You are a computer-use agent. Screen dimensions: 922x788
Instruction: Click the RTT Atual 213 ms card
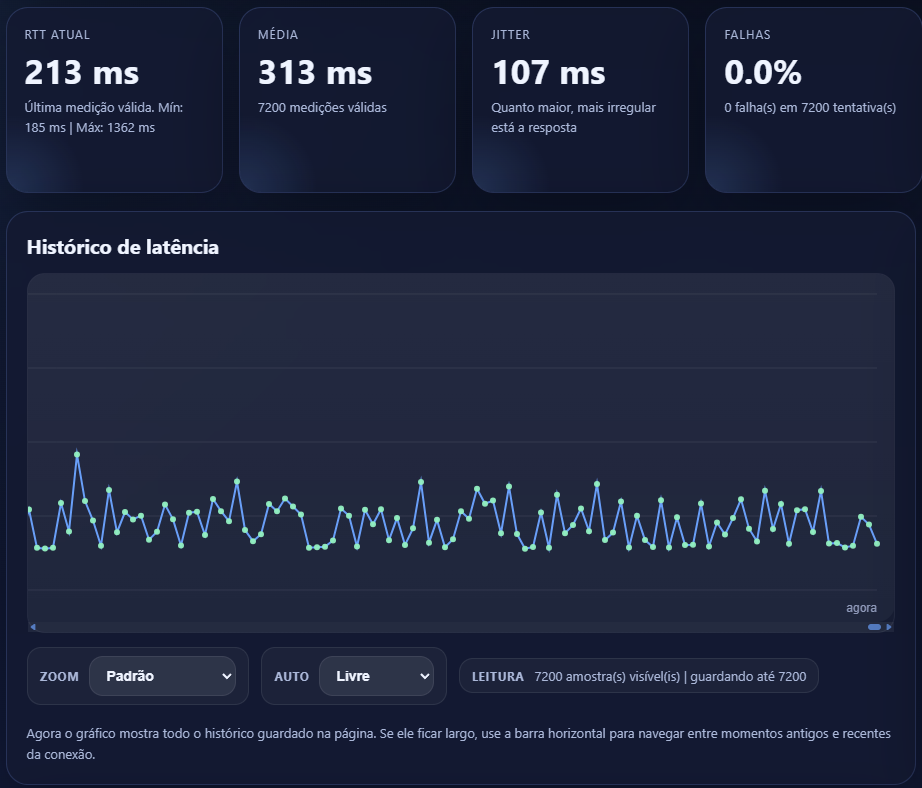coord(114,100)
